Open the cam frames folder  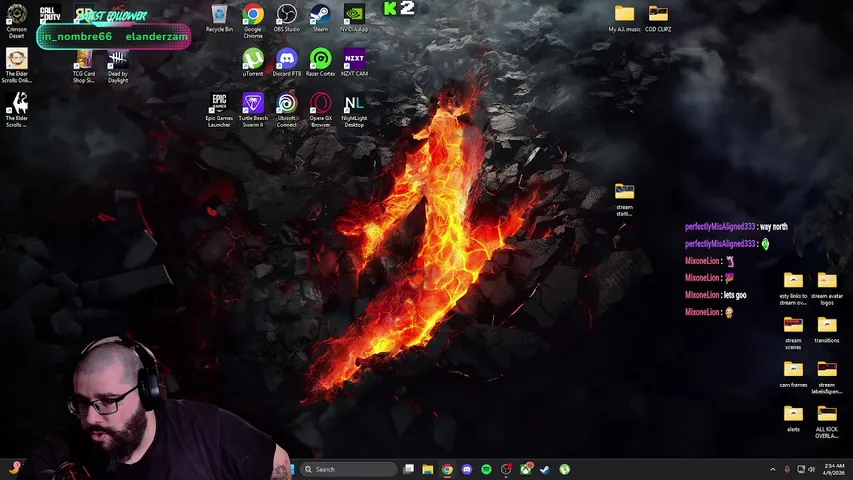coord(793,374)
